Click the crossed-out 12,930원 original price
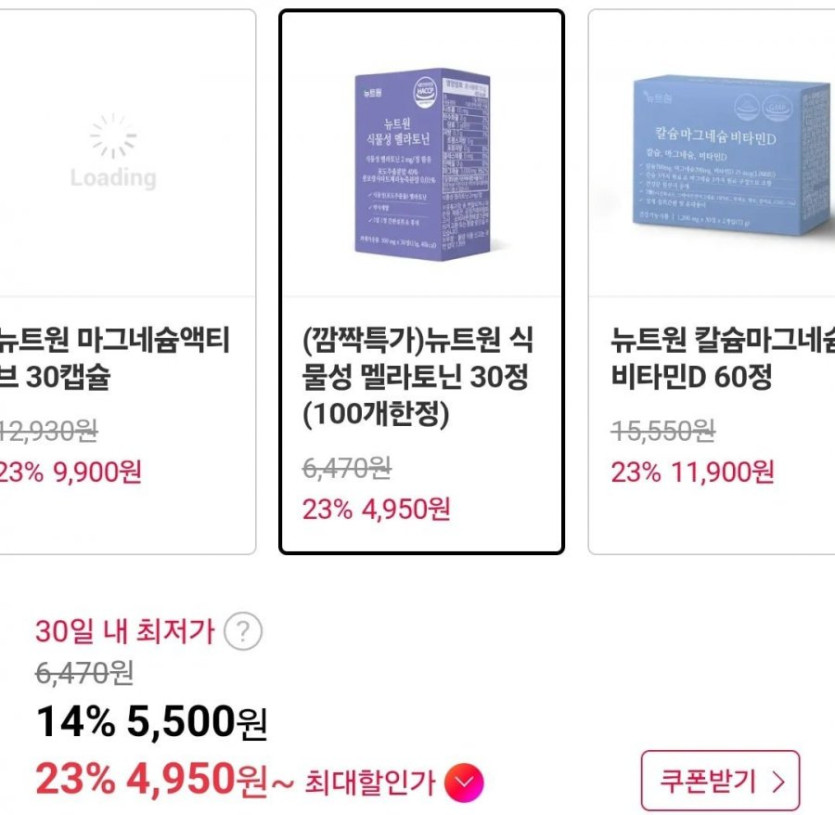 point(49,432)
